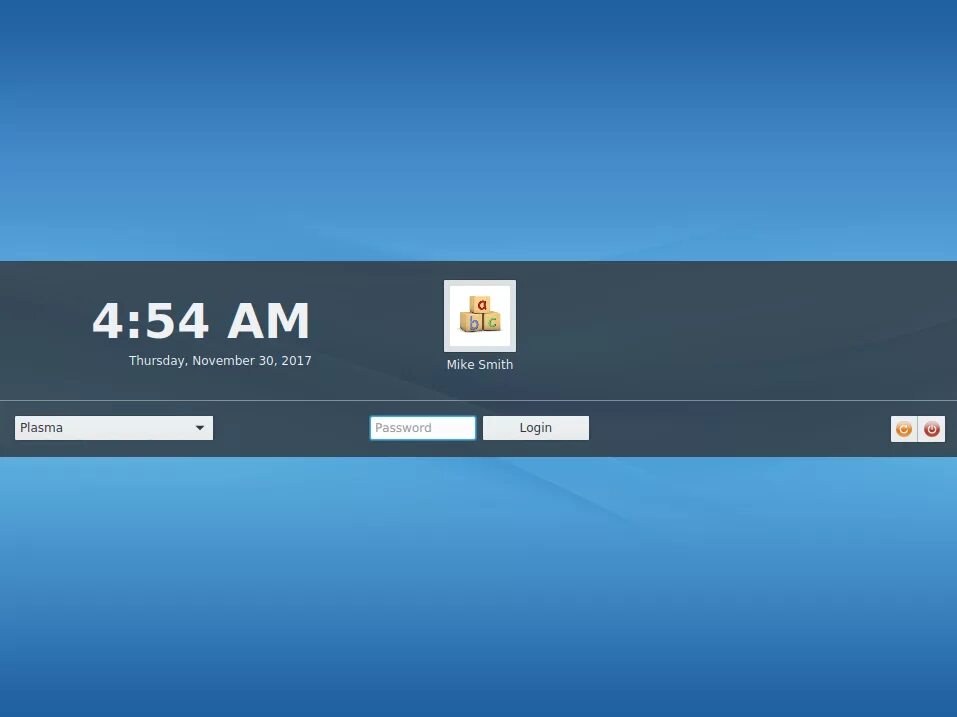Click the blue letter b block in avatar
The image size is (957, 717).
[x=472, y=322]
